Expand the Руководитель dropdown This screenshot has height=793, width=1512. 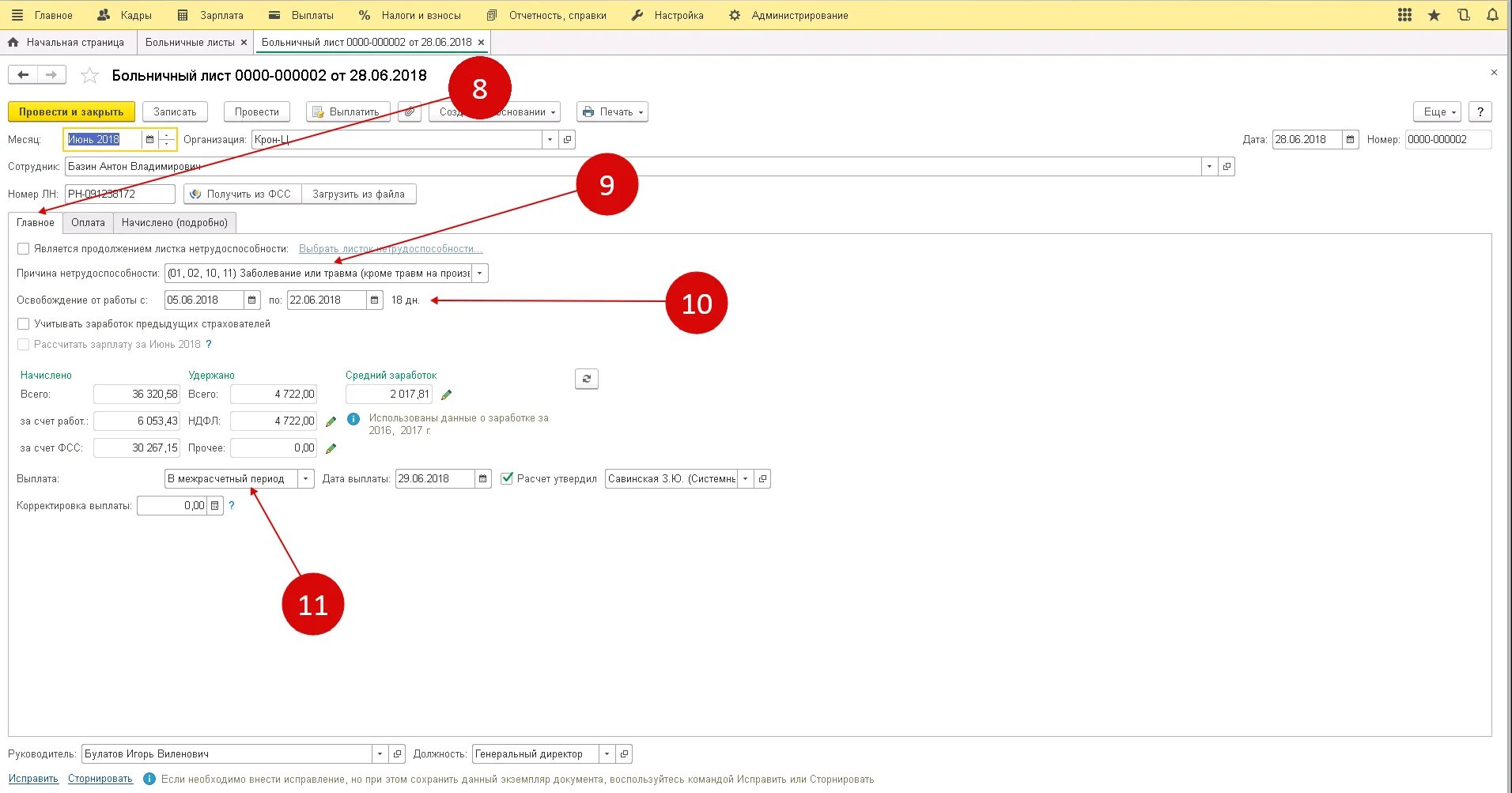(380, 753)
